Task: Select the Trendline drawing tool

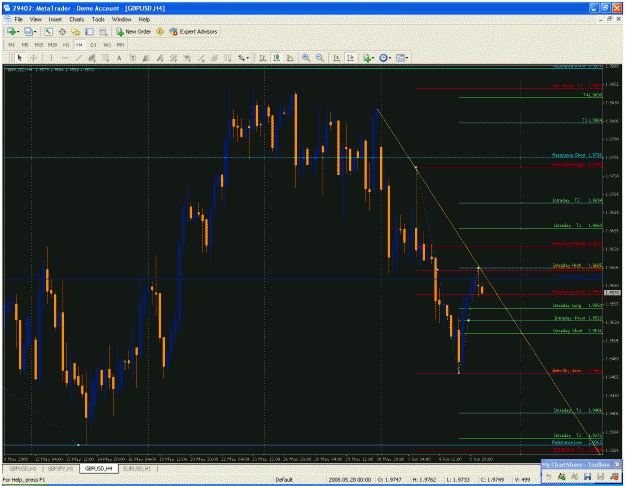Action: coord(79,58)
